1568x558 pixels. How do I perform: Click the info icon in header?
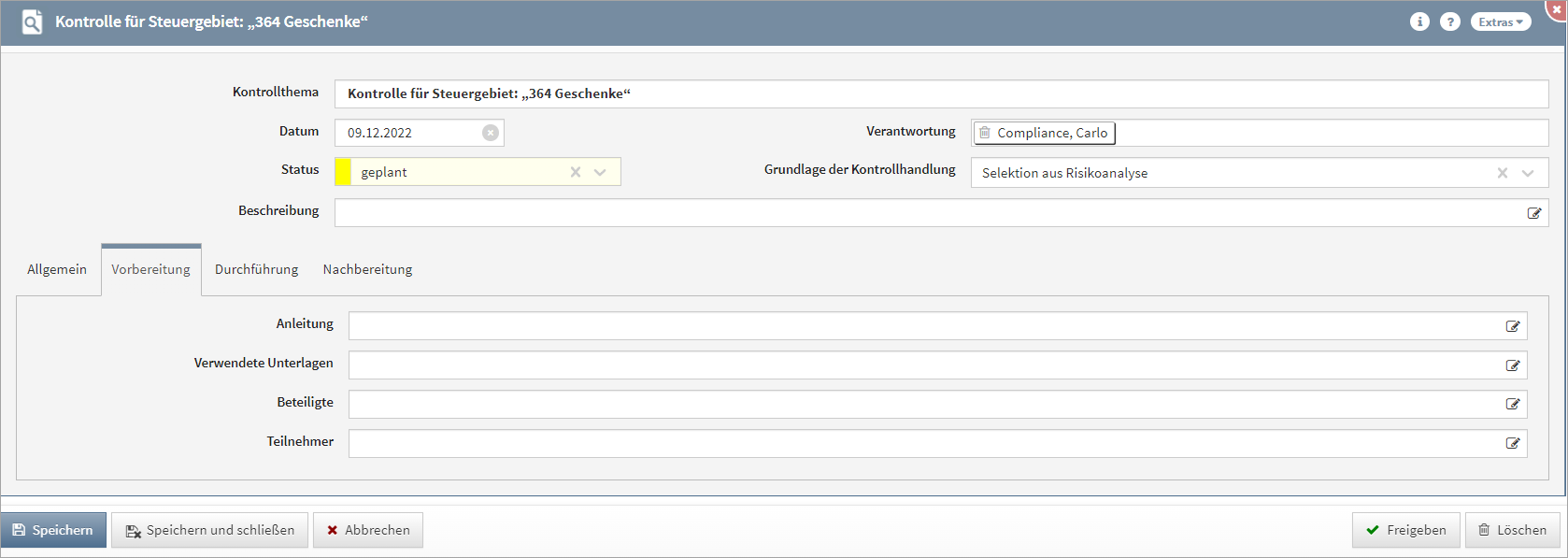pos(1419,21)
